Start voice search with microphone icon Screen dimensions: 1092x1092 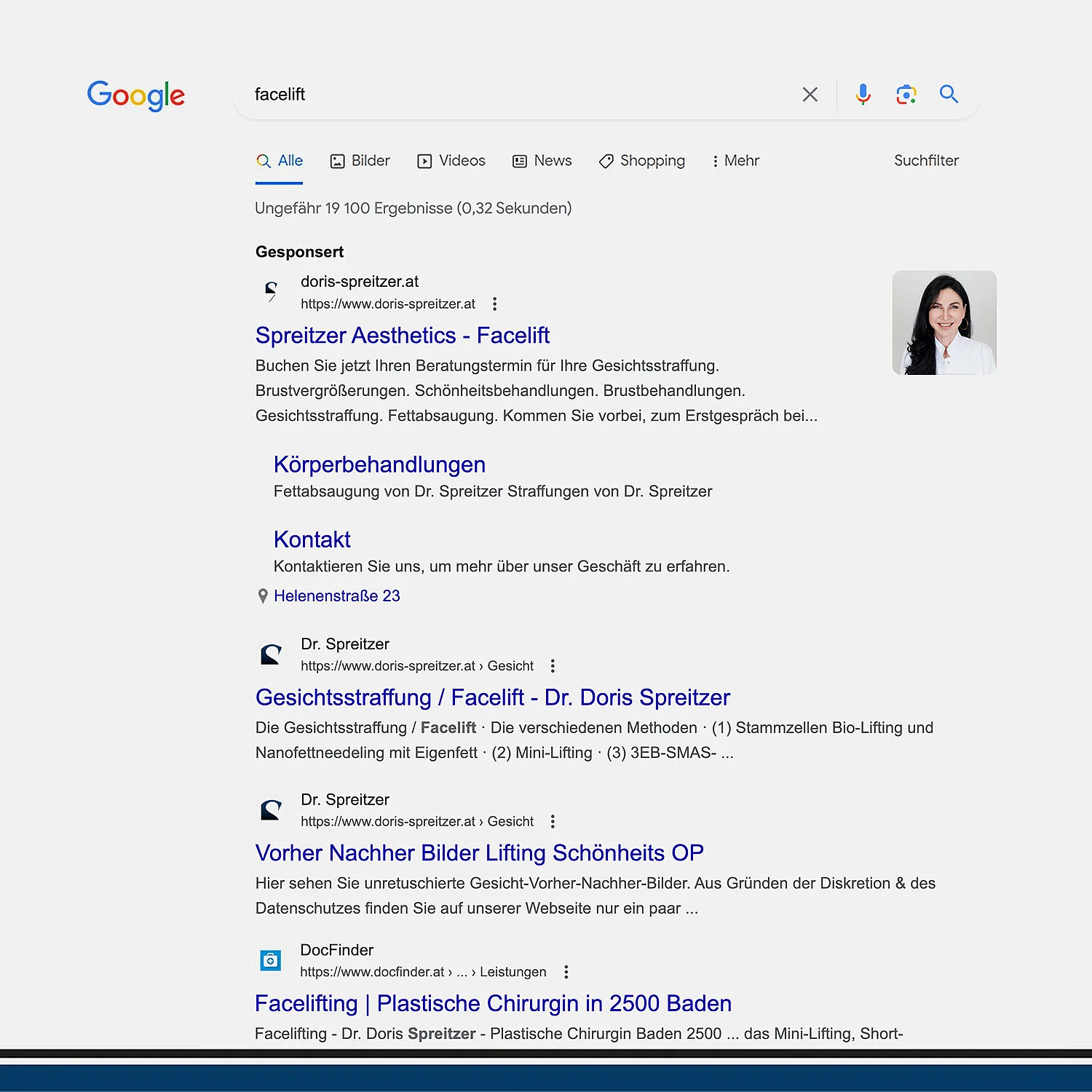click(863, 94)
